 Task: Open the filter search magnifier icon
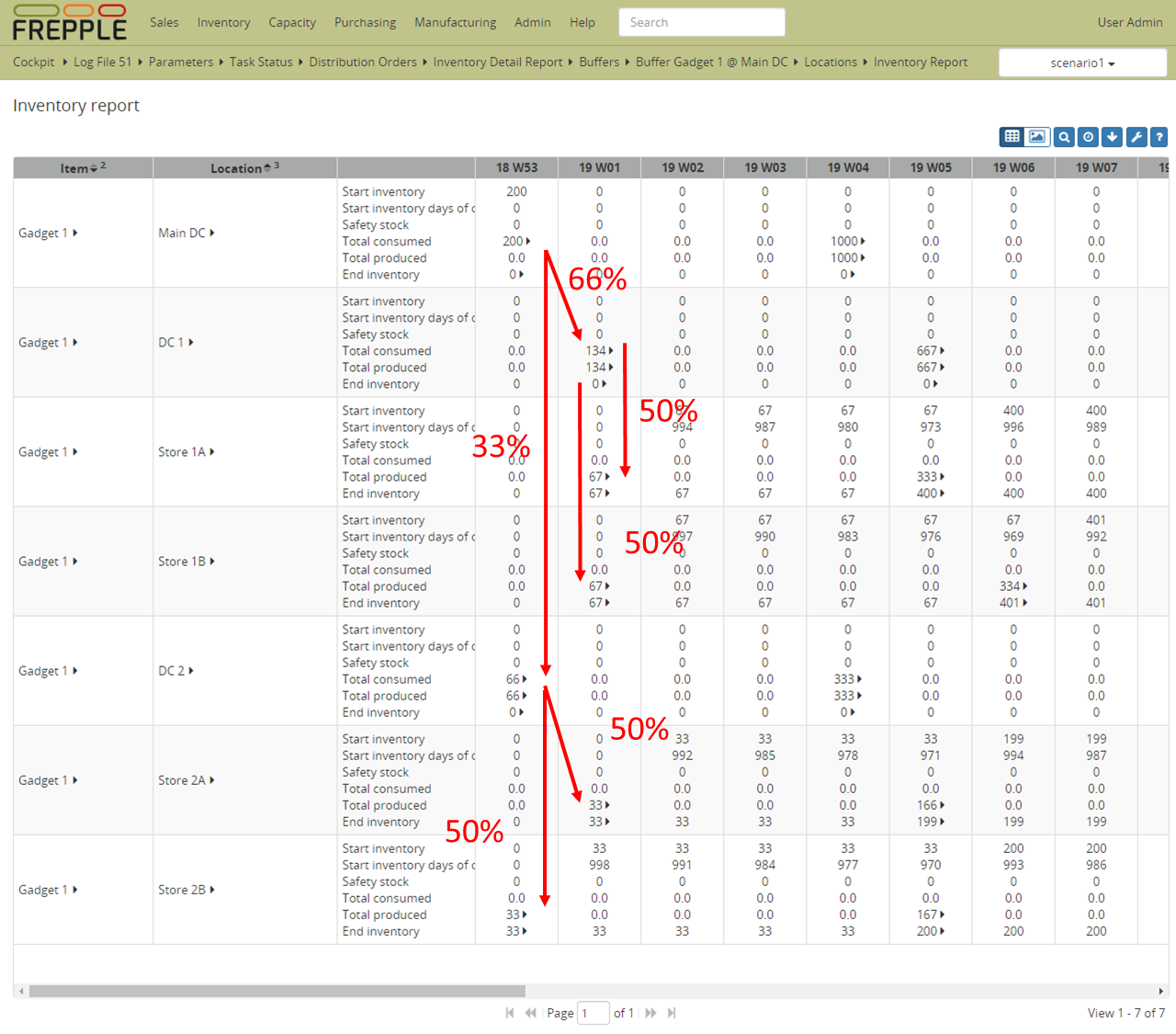click(x=1064, y=137)
